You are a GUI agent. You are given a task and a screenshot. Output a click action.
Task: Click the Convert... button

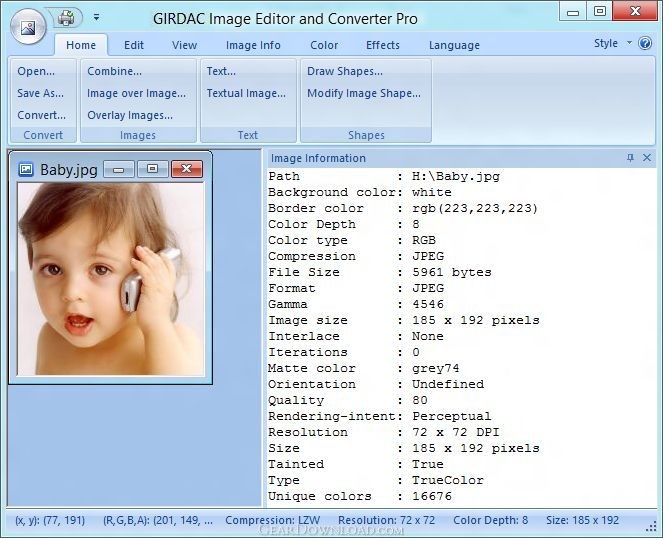(x=42, y=115)
